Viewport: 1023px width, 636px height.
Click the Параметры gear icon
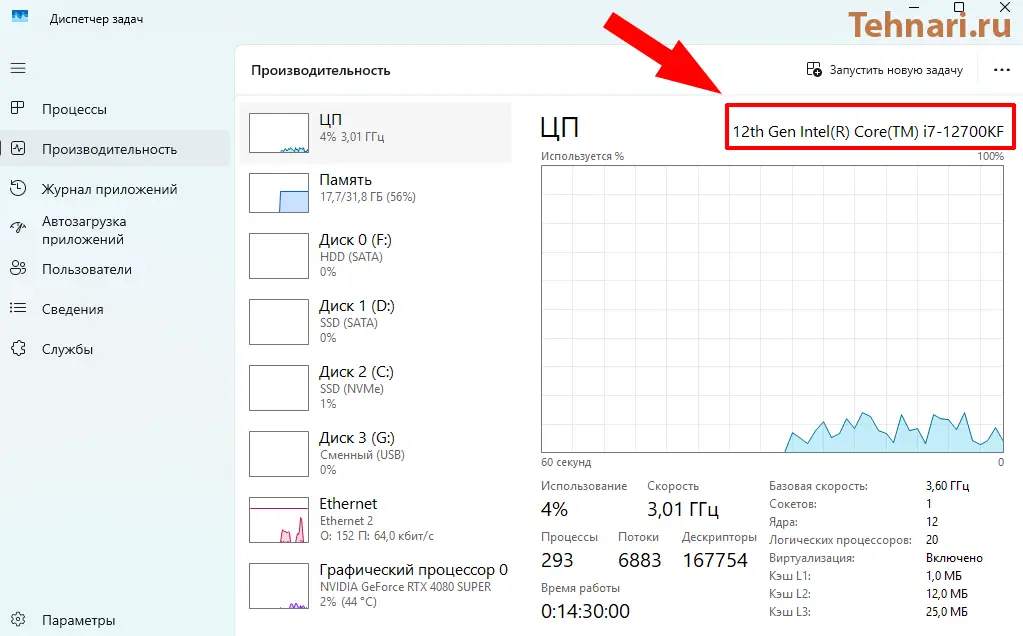pos(18,619)
